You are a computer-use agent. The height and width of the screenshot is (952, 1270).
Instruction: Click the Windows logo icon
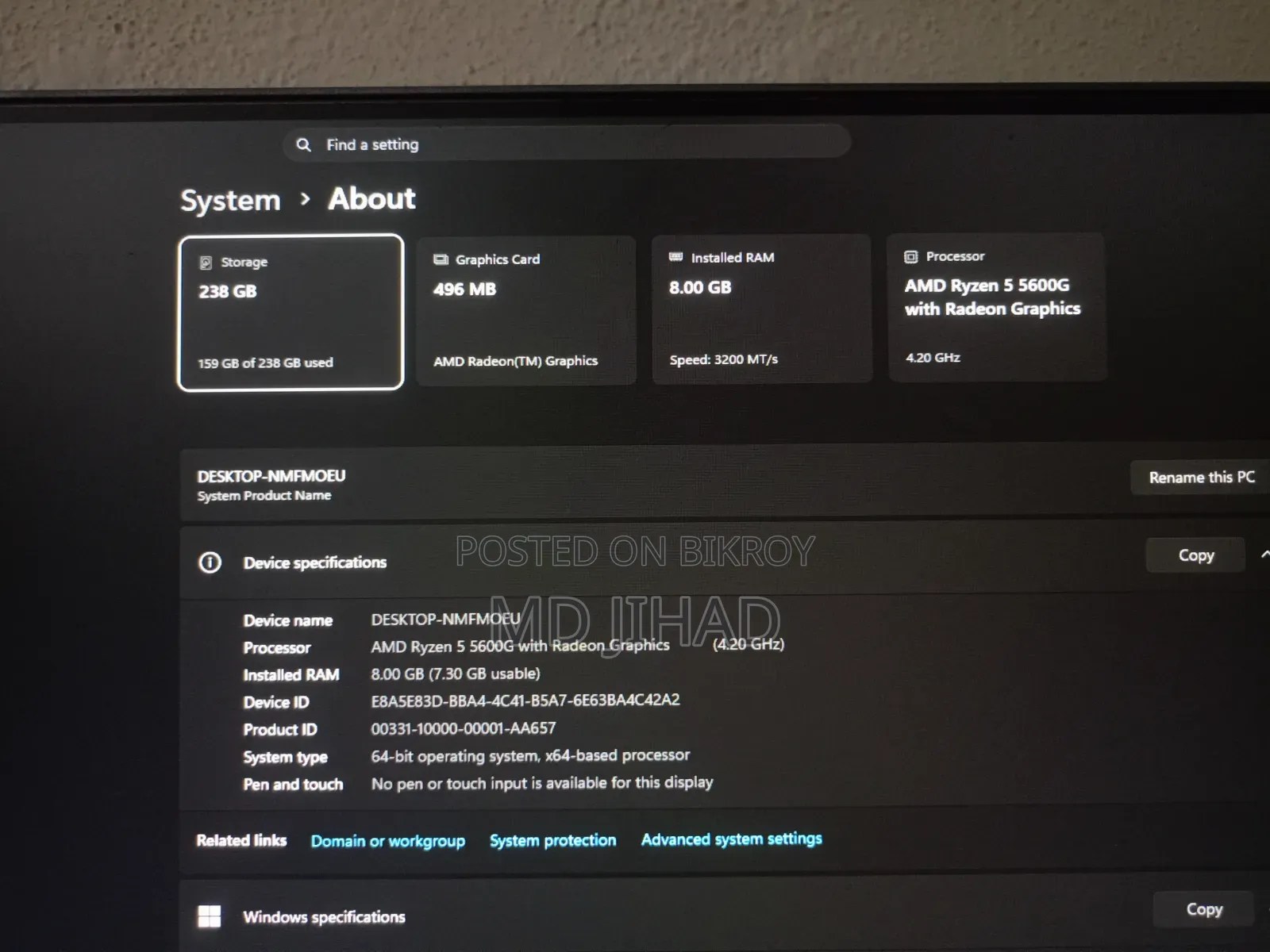coord(210,916)
